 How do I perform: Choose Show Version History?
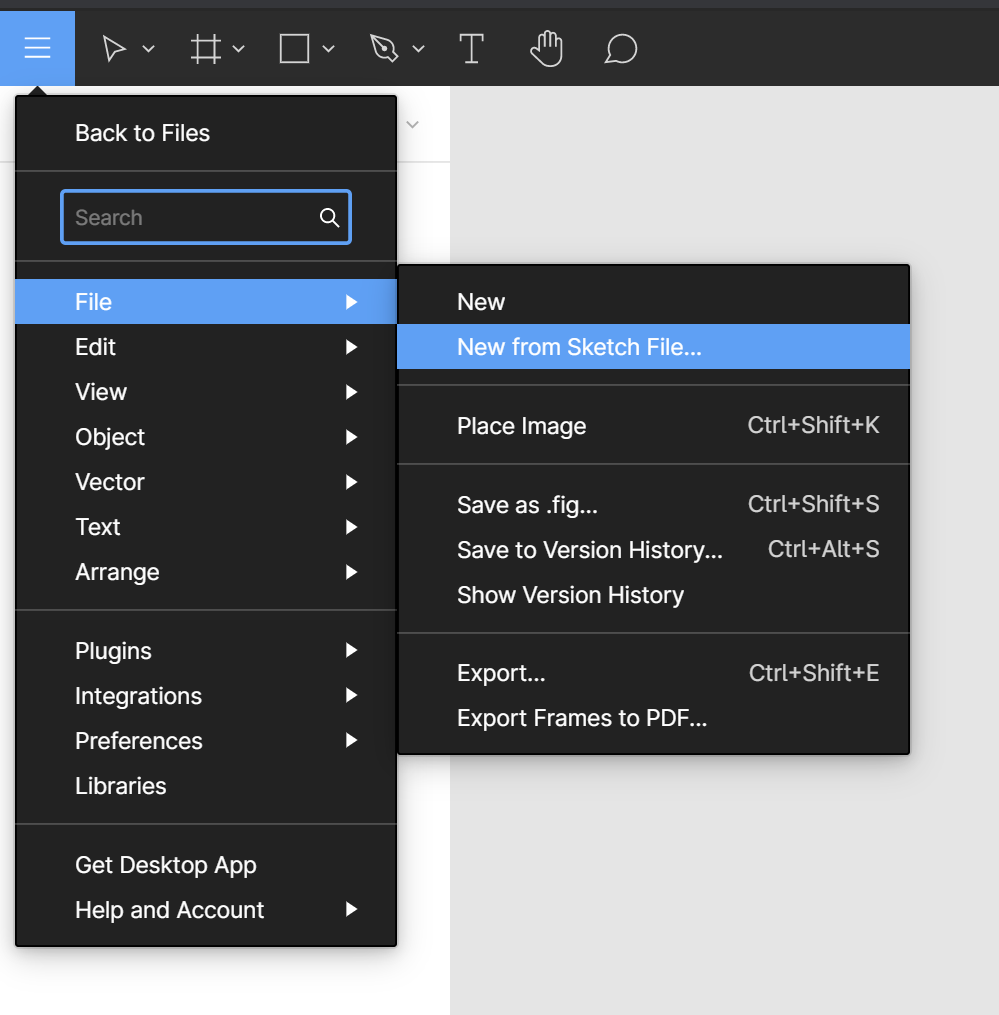point(653,595)
